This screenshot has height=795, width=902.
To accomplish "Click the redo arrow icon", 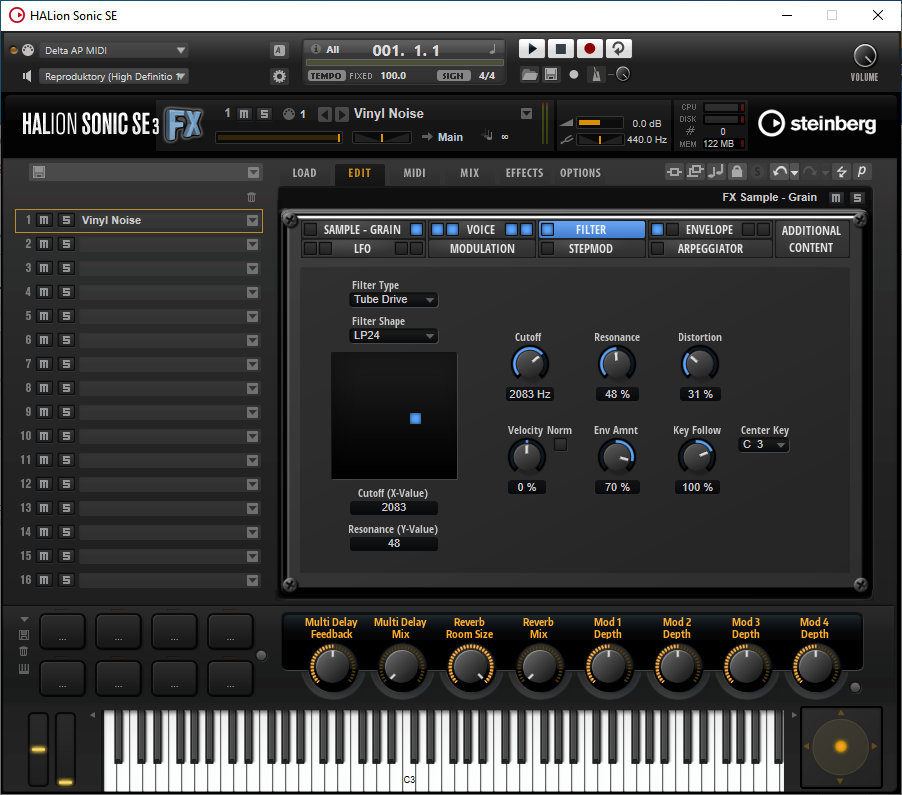I will click(x=809, y=171).
